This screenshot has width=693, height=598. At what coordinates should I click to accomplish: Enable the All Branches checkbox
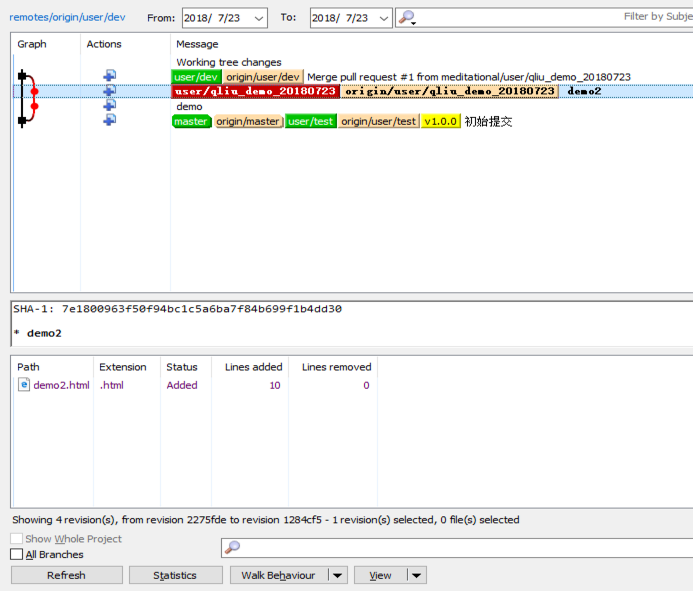pyautogui.click(x=16, y=554)
